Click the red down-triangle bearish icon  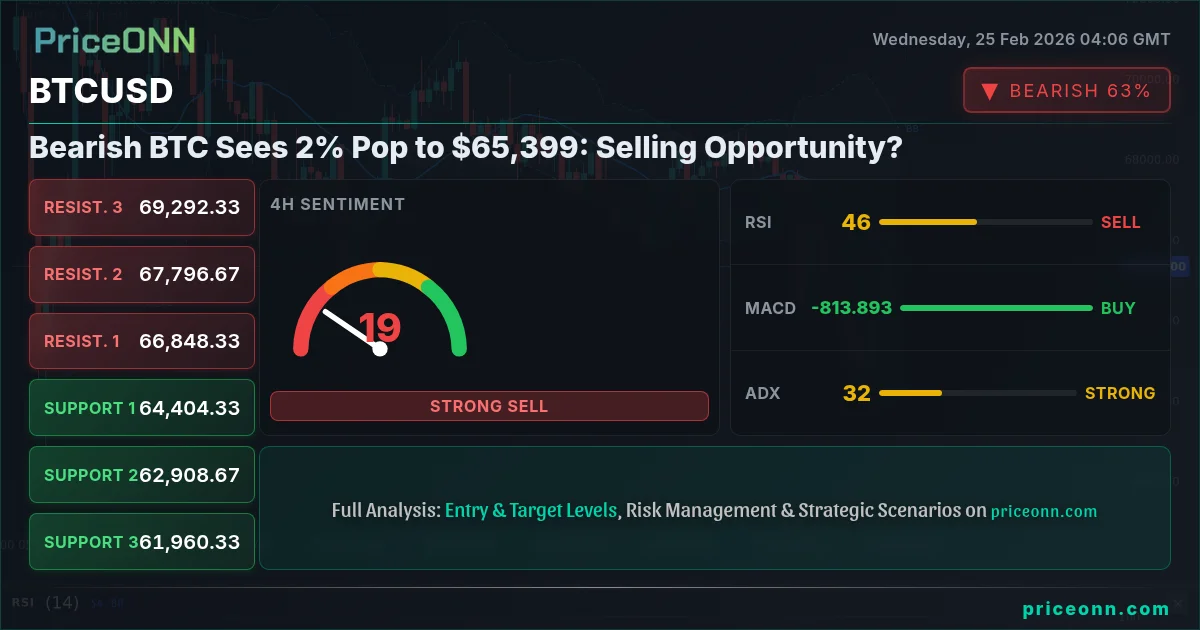(989, 91)
